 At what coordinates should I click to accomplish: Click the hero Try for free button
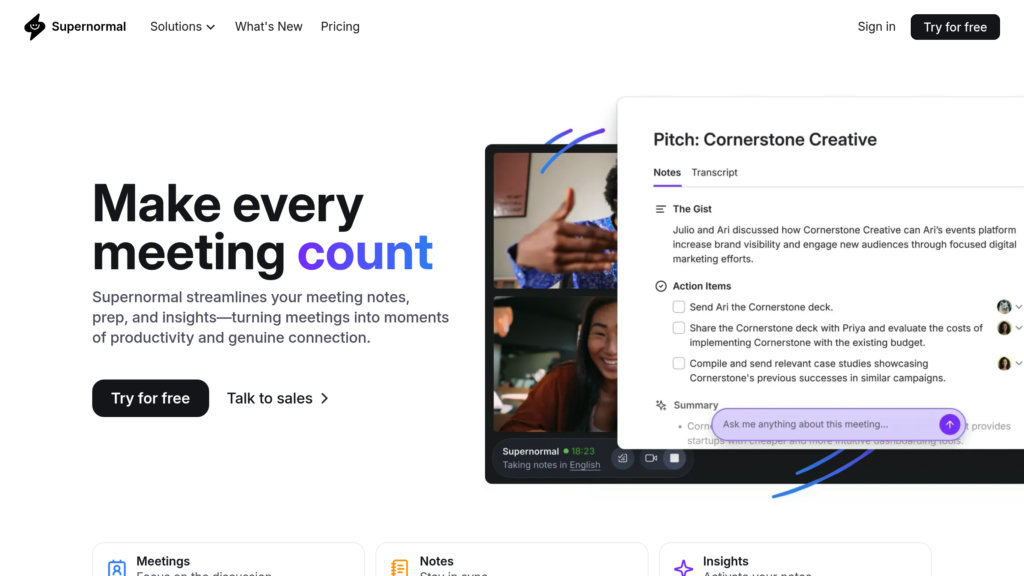(x=150, y=398)
